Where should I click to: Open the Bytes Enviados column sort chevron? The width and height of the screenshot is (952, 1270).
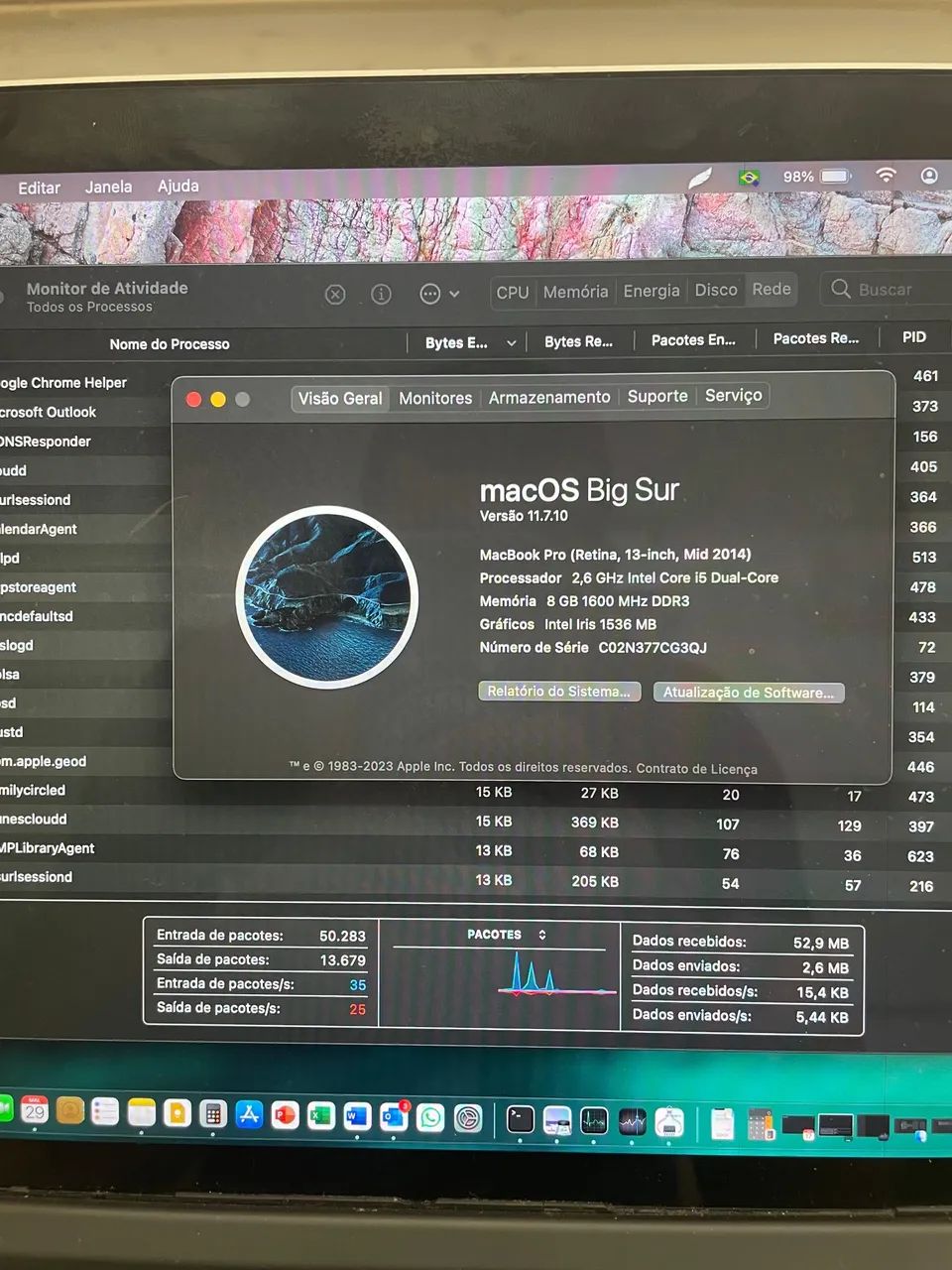(511, 342)
